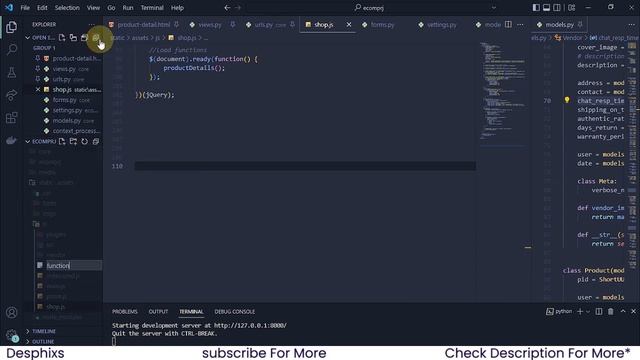The width and height of the screenshot is (640, 360).
Task: Click Save All icon in Open Editors header
Action: 84,38
